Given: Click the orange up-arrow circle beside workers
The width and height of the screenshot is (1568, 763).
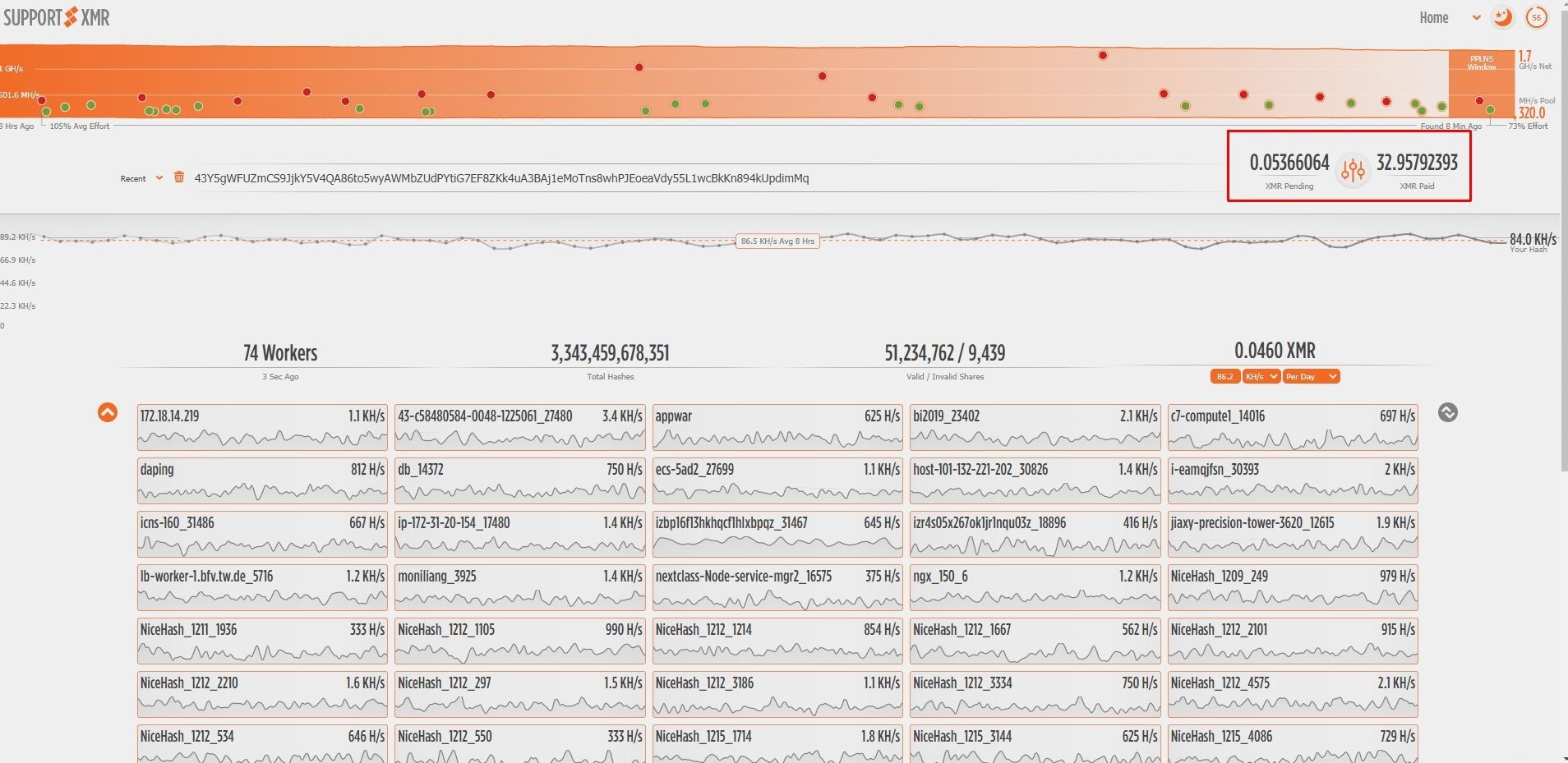Looking at the screenshot, I should pyautogui.click(x=108, y=412).
